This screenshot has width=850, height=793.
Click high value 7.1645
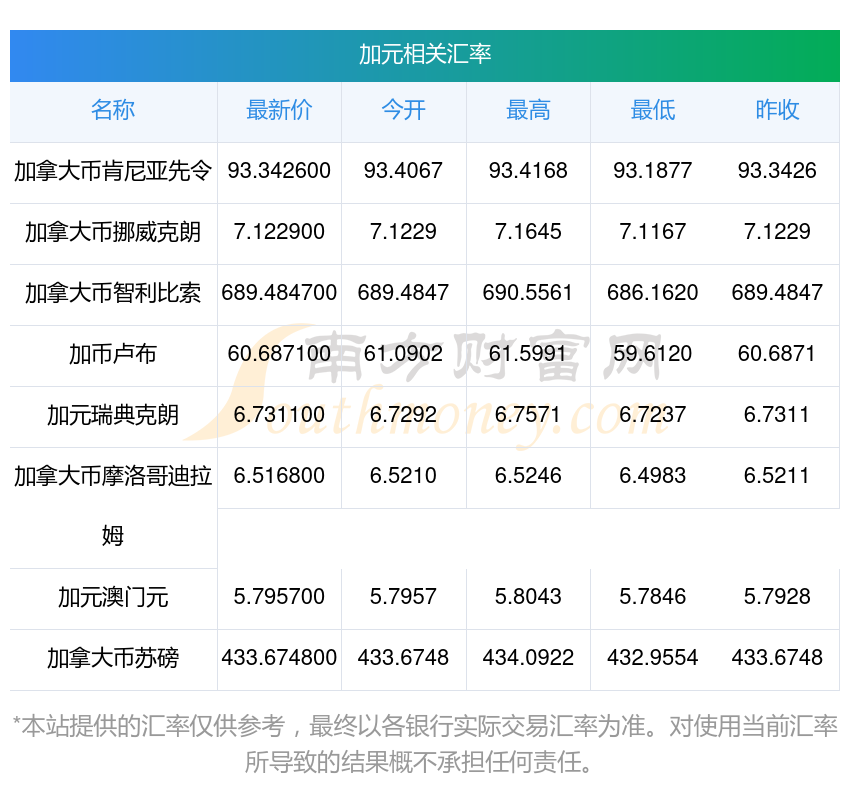[528, 232]
